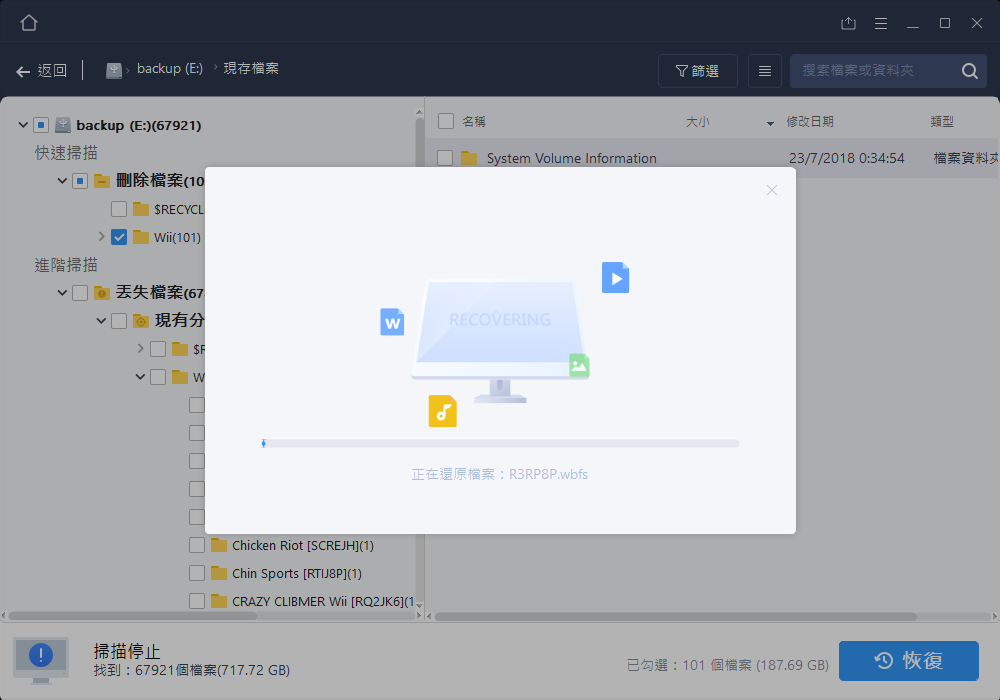
Task: Sort by 大小 column header
Action: 698,121
